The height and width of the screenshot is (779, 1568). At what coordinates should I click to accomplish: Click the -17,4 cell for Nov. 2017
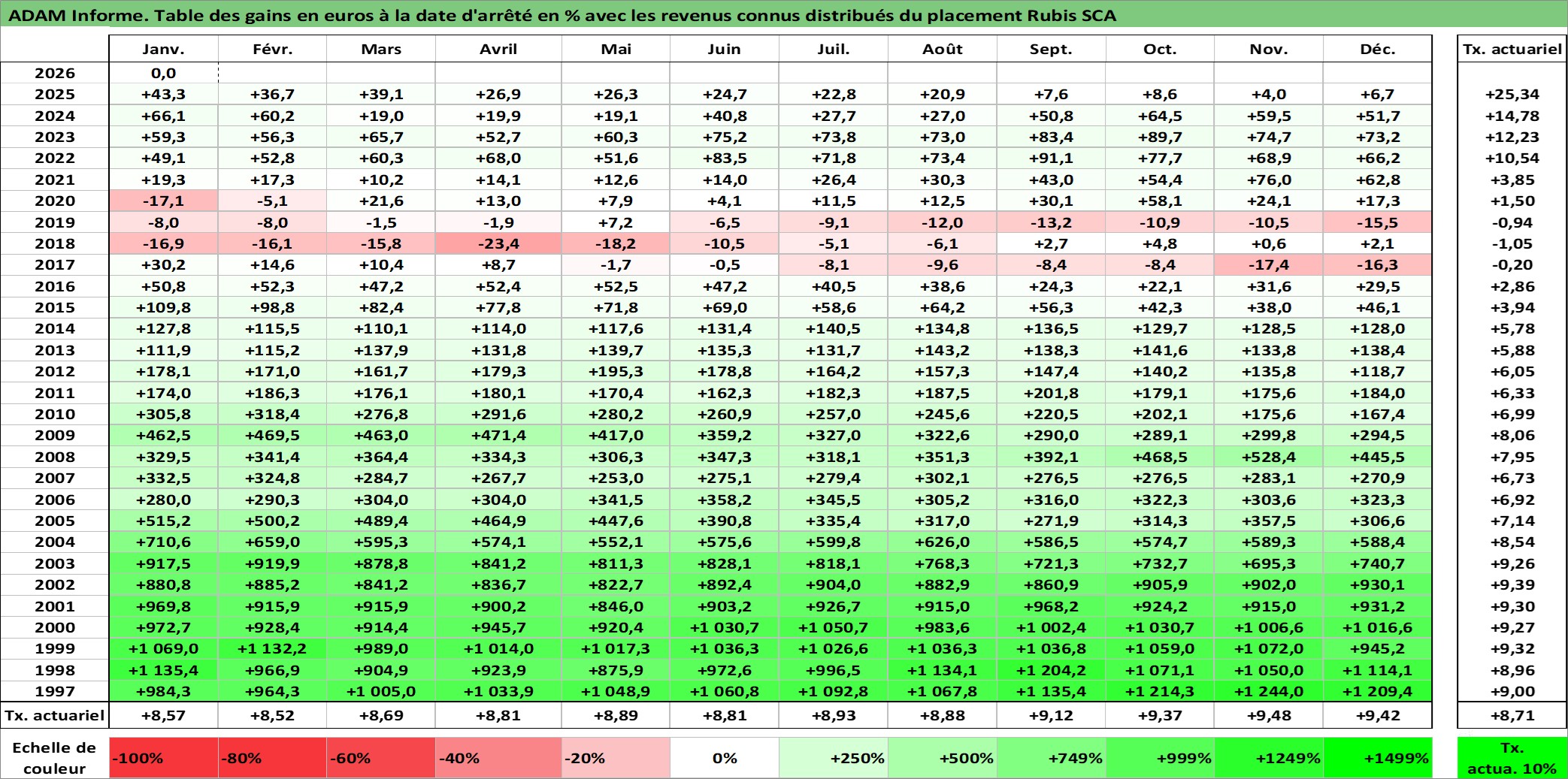click(x=1269, y=264)
